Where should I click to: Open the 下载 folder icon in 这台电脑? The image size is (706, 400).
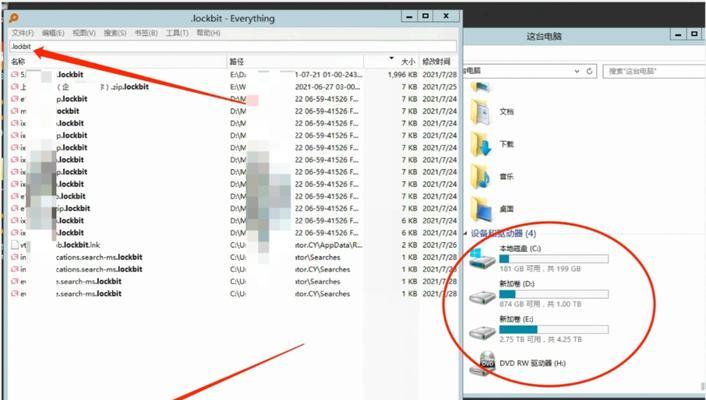tap(480, 144)
